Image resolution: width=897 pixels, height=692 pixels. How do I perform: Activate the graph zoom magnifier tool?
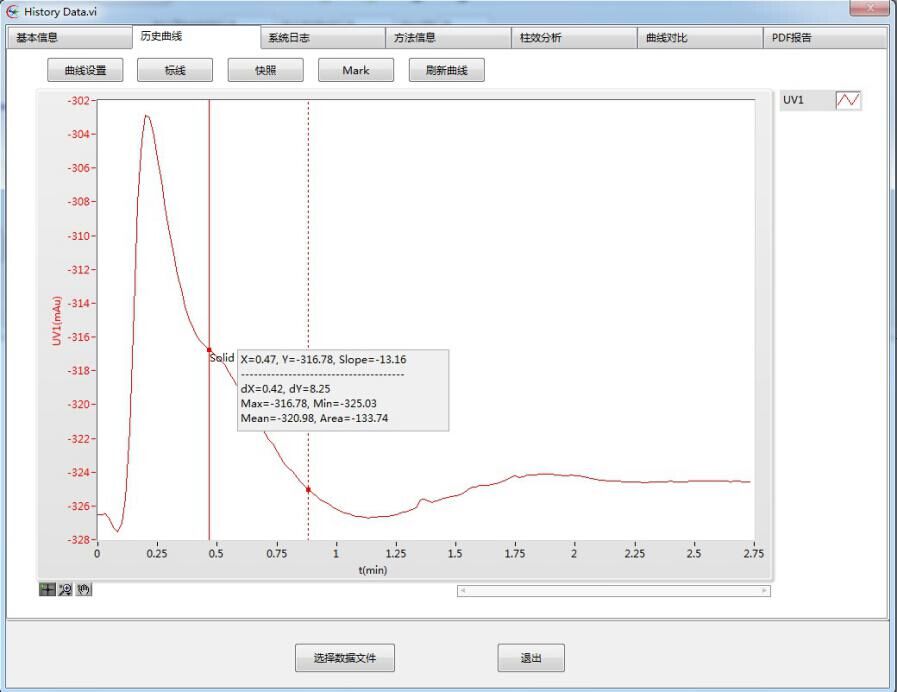tap(65, 590)
